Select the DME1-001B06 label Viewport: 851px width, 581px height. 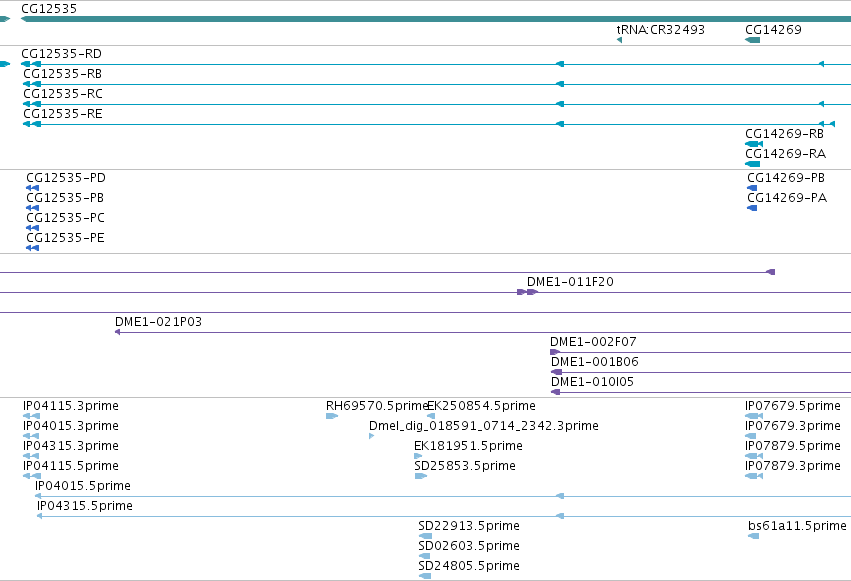coord(594,362)
